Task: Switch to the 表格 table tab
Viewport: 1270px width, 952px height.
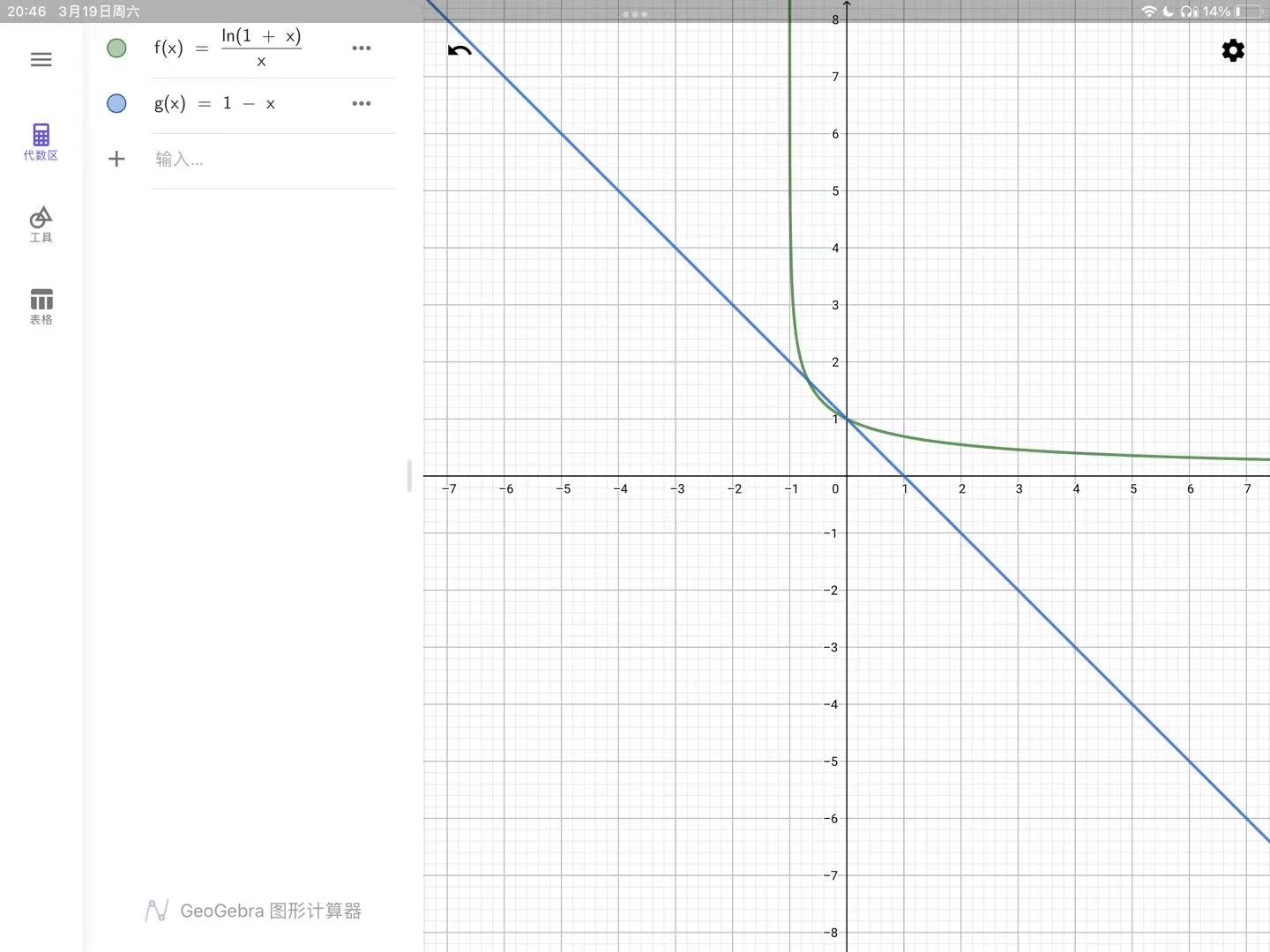Action: 41,306
